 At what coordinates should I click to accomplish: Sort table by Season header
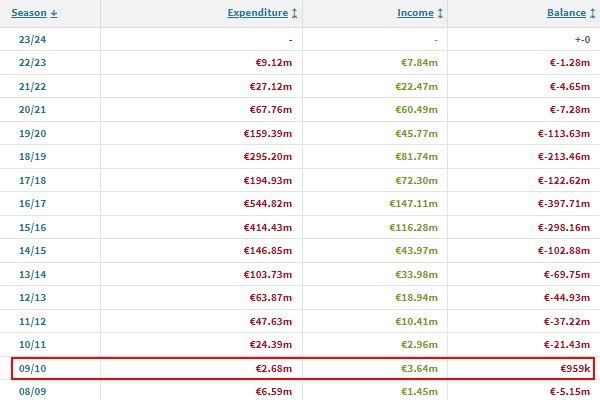[x=29, y=13]
